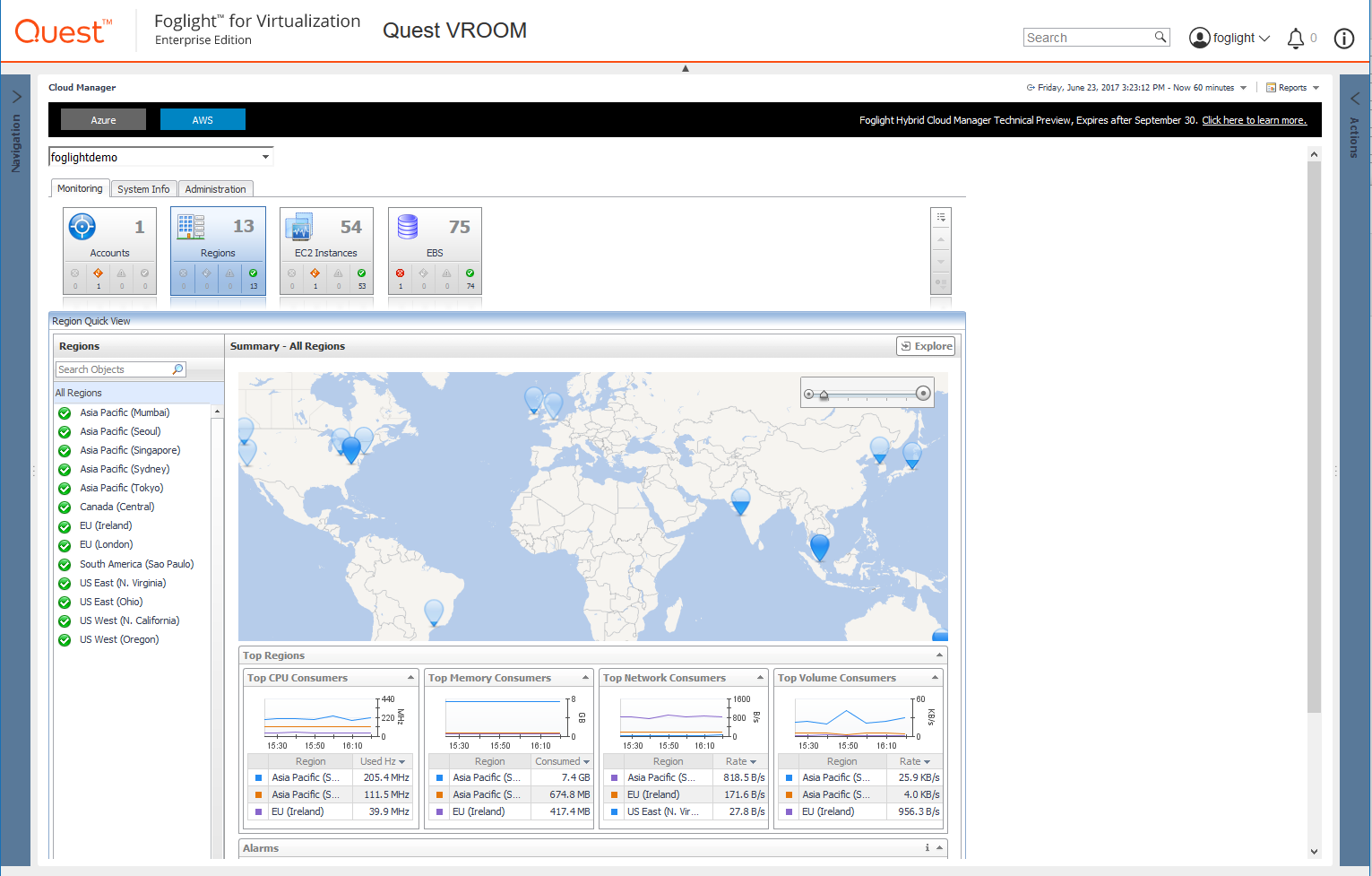This screenshot has height=876, width=1372.
Task: Click the Sao Paulo map pin
Action: (434, 611)
